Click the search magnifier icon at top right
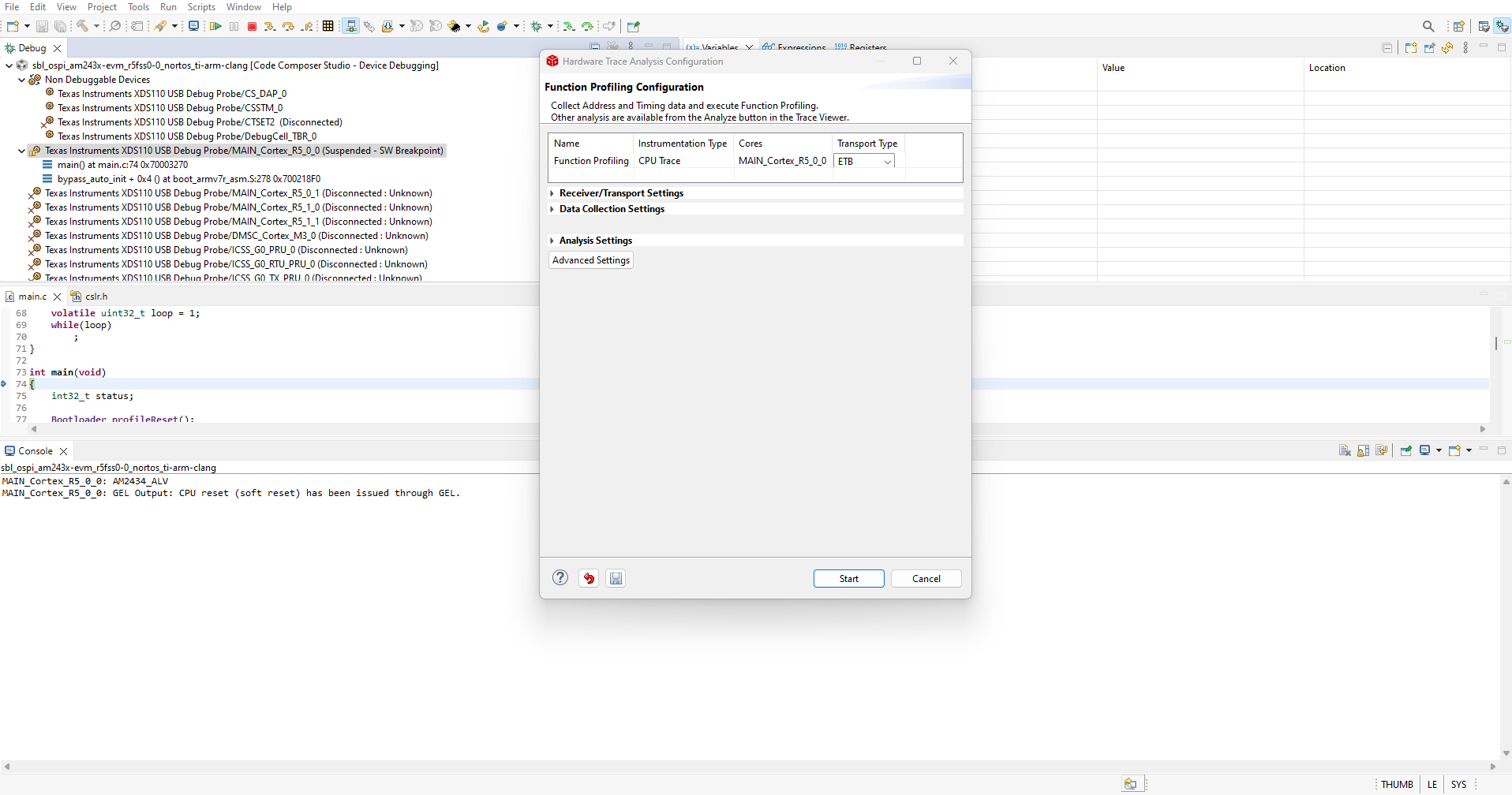Screen dimensions: 1512x795 [1428, 26]
